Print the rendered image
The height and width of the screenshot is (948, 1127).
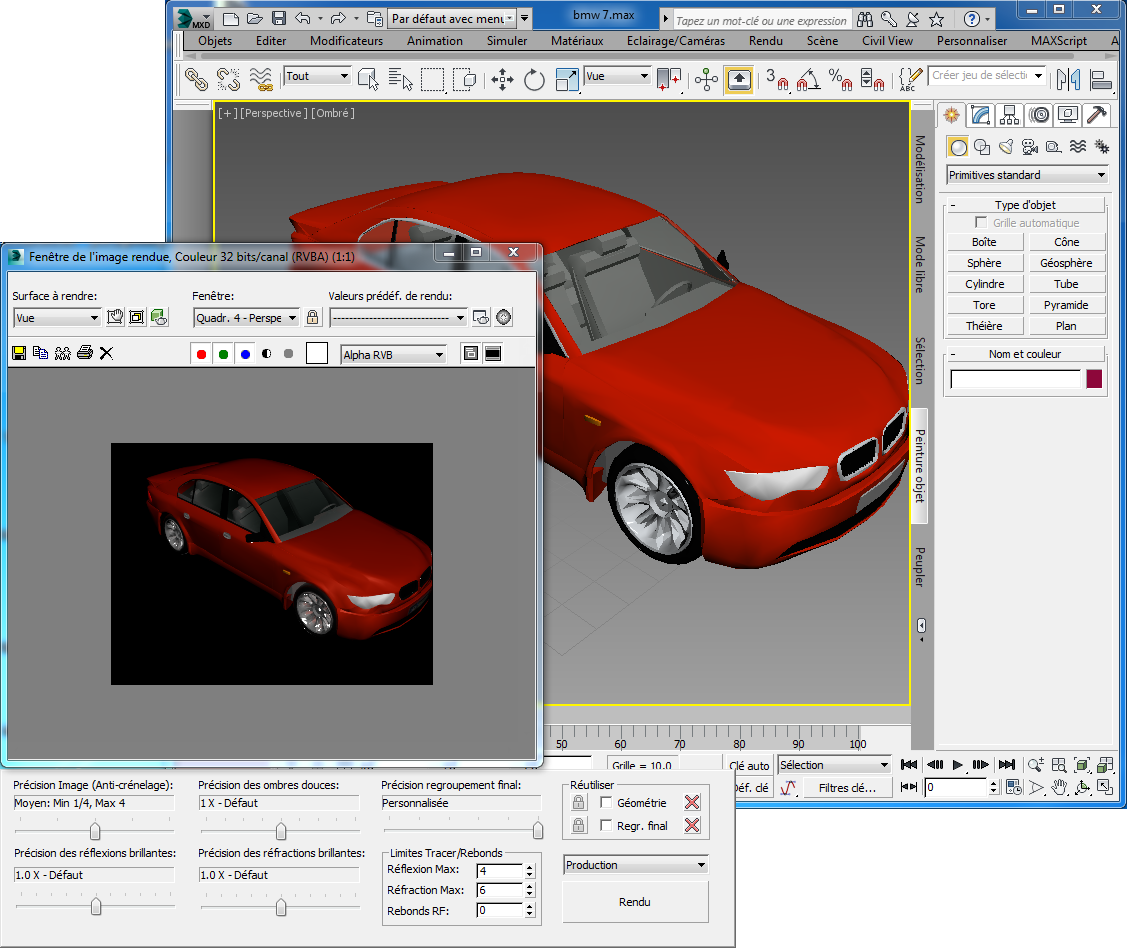[85, 353]
